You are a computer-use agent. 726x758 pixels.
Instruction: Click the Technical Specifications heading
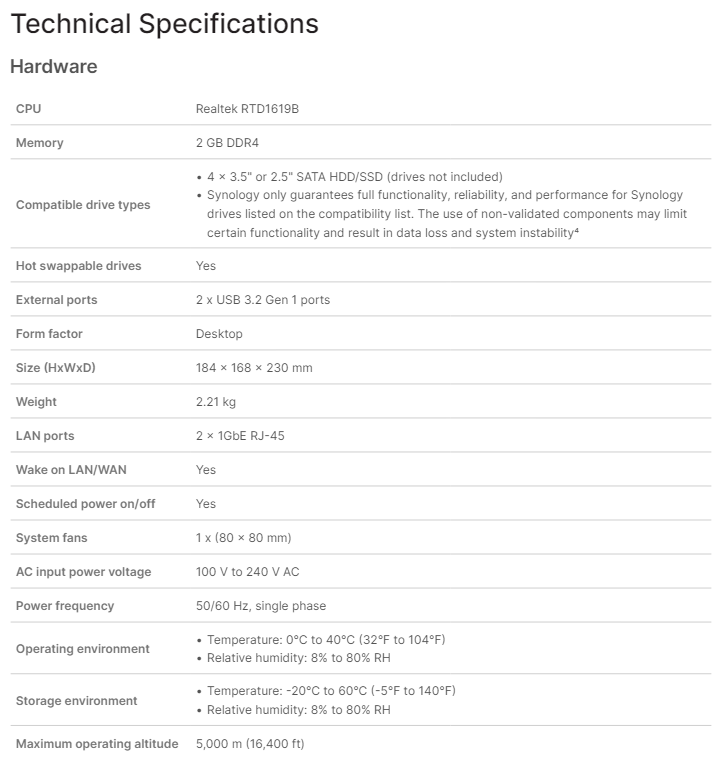164,23
